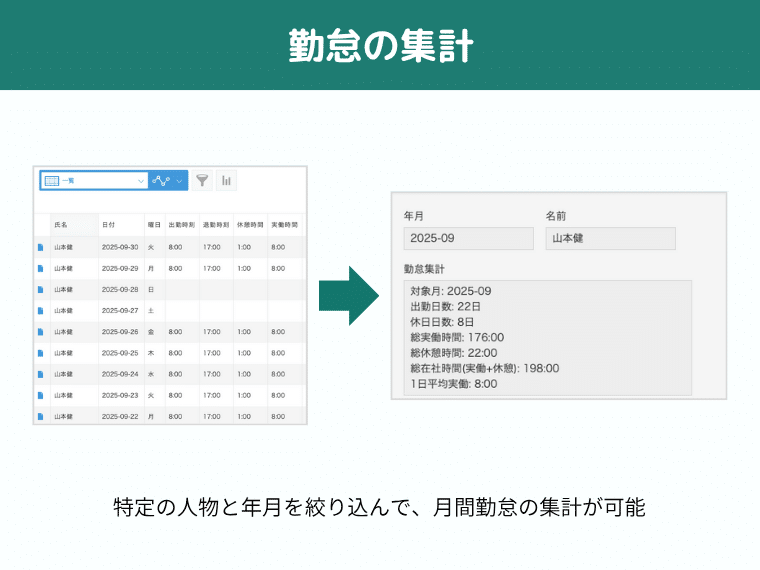The image size is (760, 570).
Task: Click the 氏名 column header
Action: click(x=74, y=225)
